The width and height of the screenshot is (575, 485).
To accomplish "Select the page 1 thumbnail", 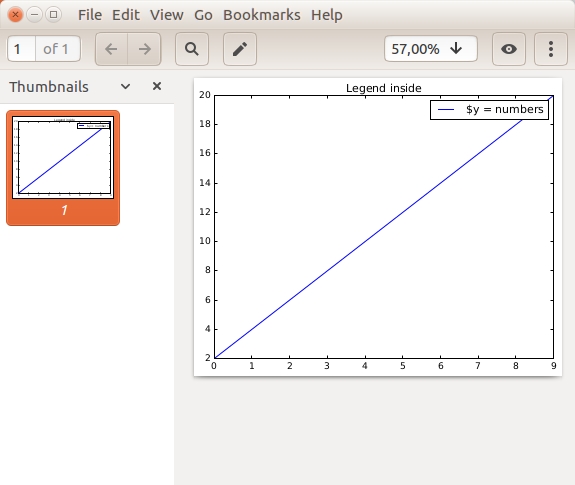I will [63, 168].
